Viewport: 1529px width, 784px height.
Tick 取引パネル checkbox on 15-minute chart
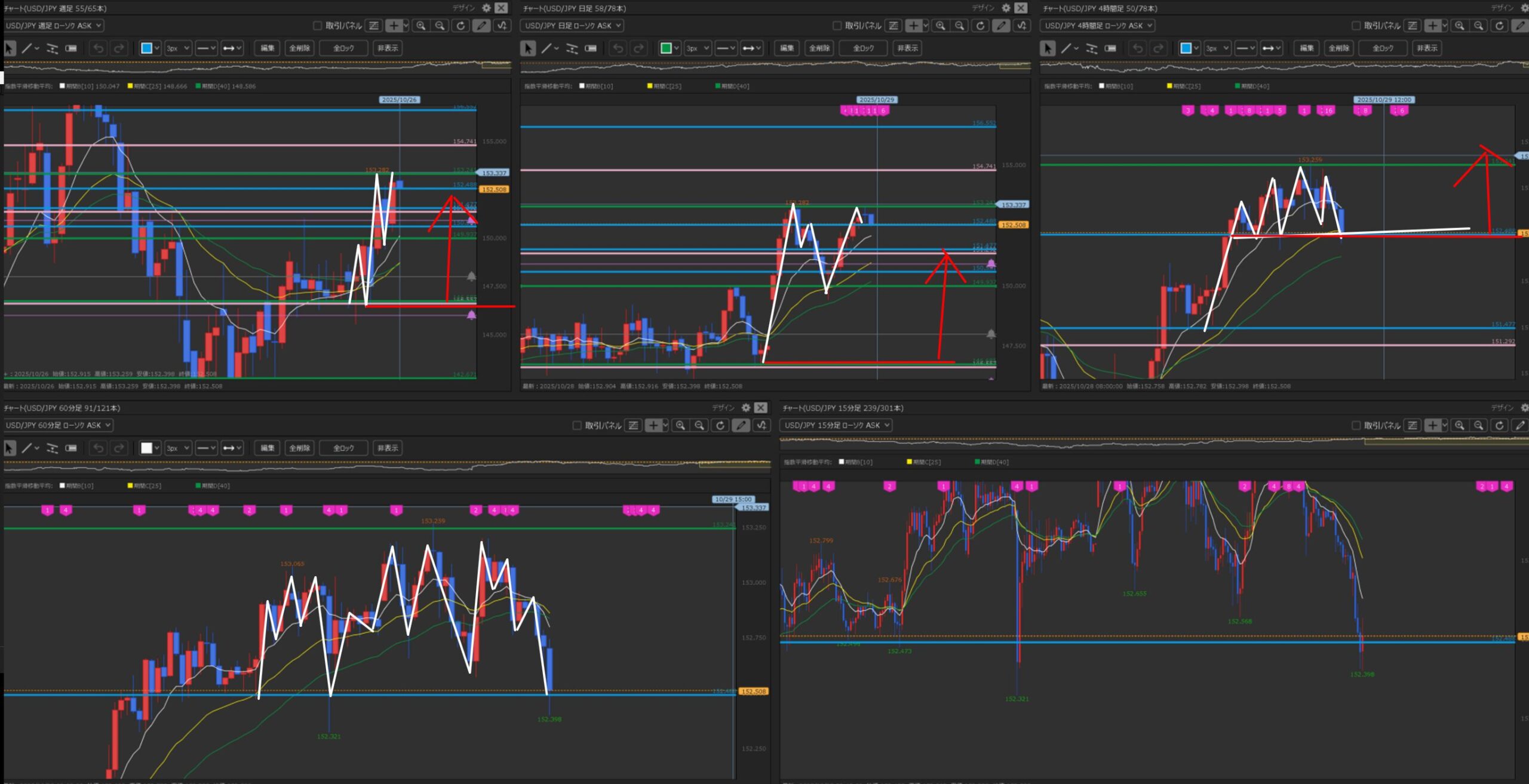pyautogui.click(x=1356, y=426)
